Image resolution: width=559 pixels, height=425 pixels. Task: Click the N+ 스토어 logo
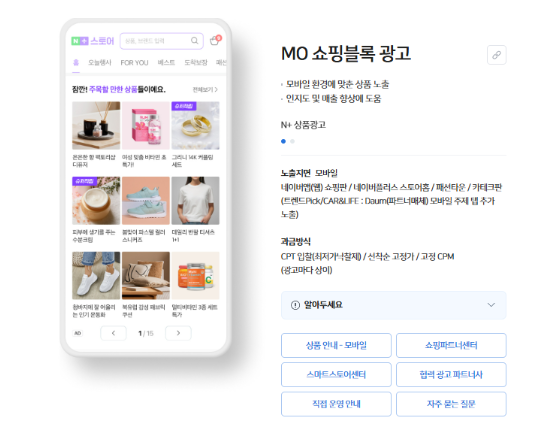93,41
